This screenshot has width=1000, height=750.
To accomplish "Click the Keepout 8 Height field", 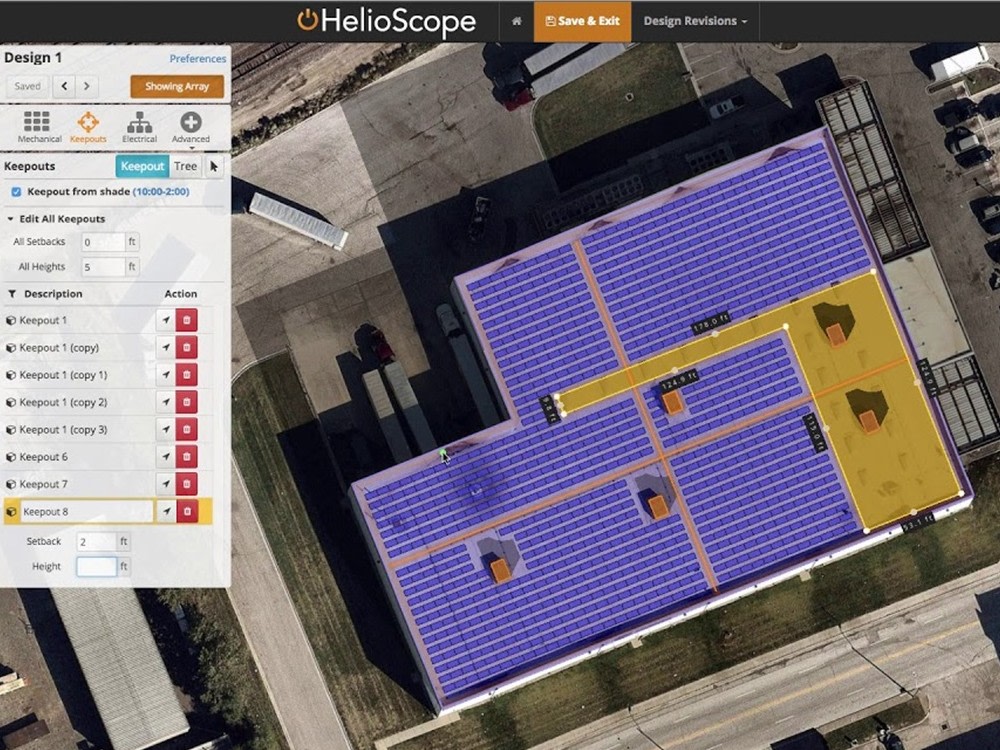I will [97, 566].
